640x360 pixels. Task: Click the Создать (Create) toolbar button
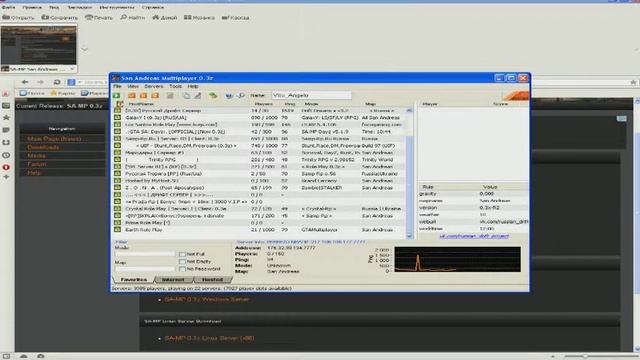click(60, 18)
